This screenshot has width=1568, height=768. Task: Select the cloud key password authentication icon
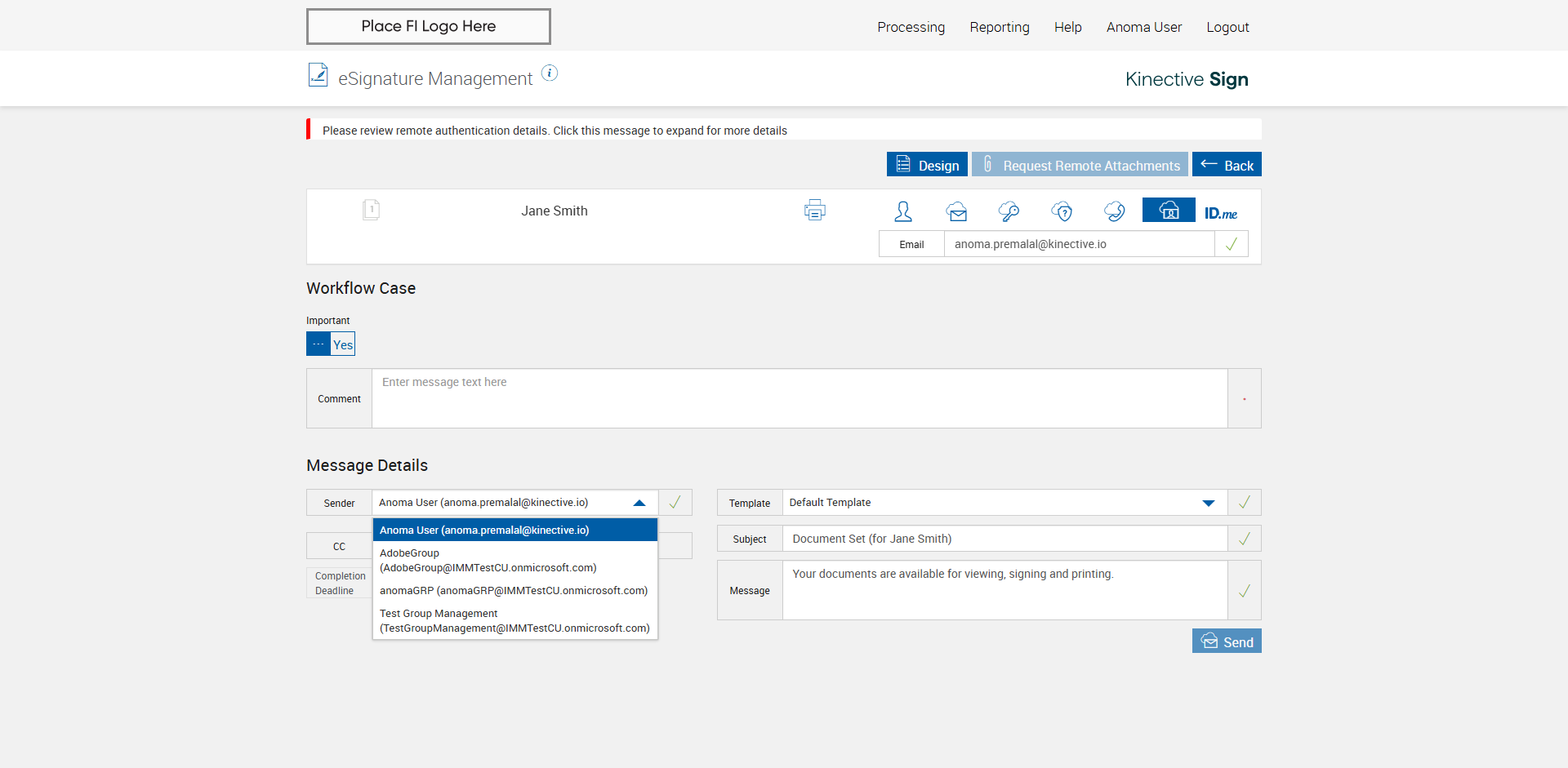click(x=1009, y=211)
